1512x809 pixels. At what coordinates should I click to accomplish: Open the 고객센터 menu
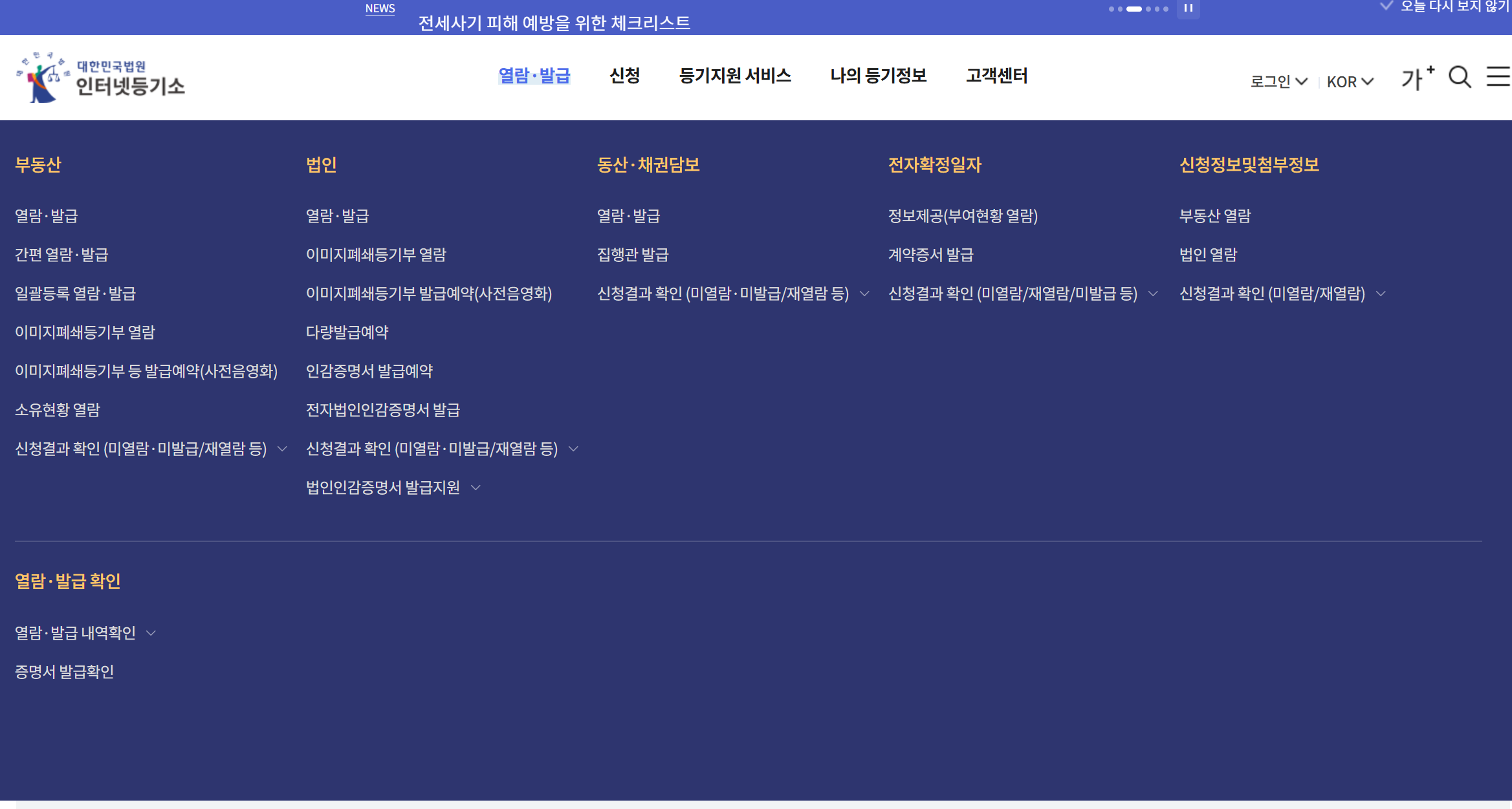(998, 76)
